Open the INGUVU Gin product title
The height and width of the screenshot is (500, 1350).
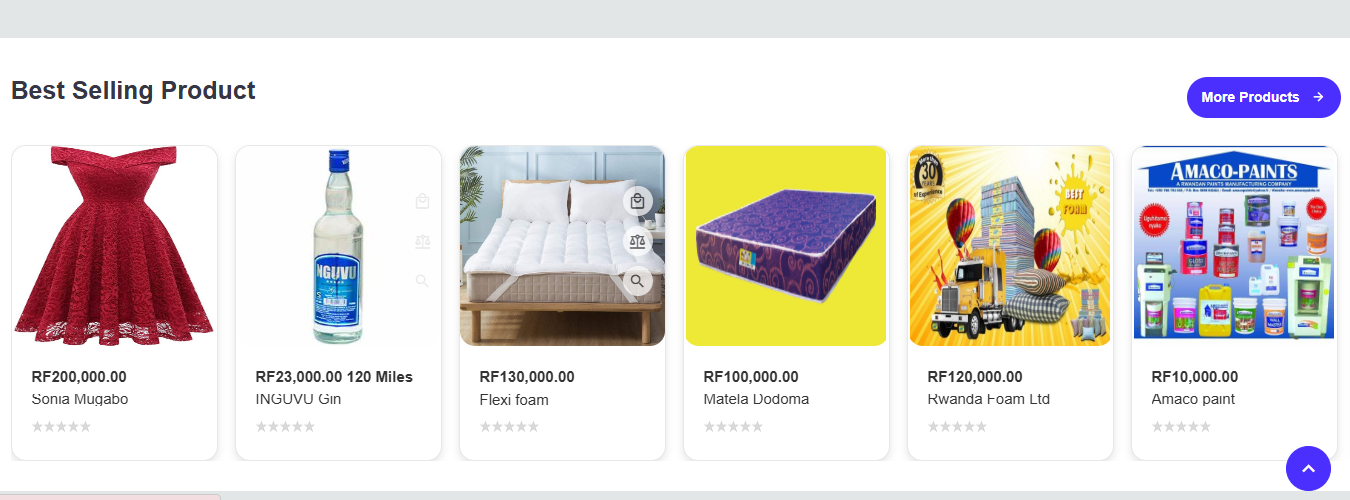coord(299,399)
